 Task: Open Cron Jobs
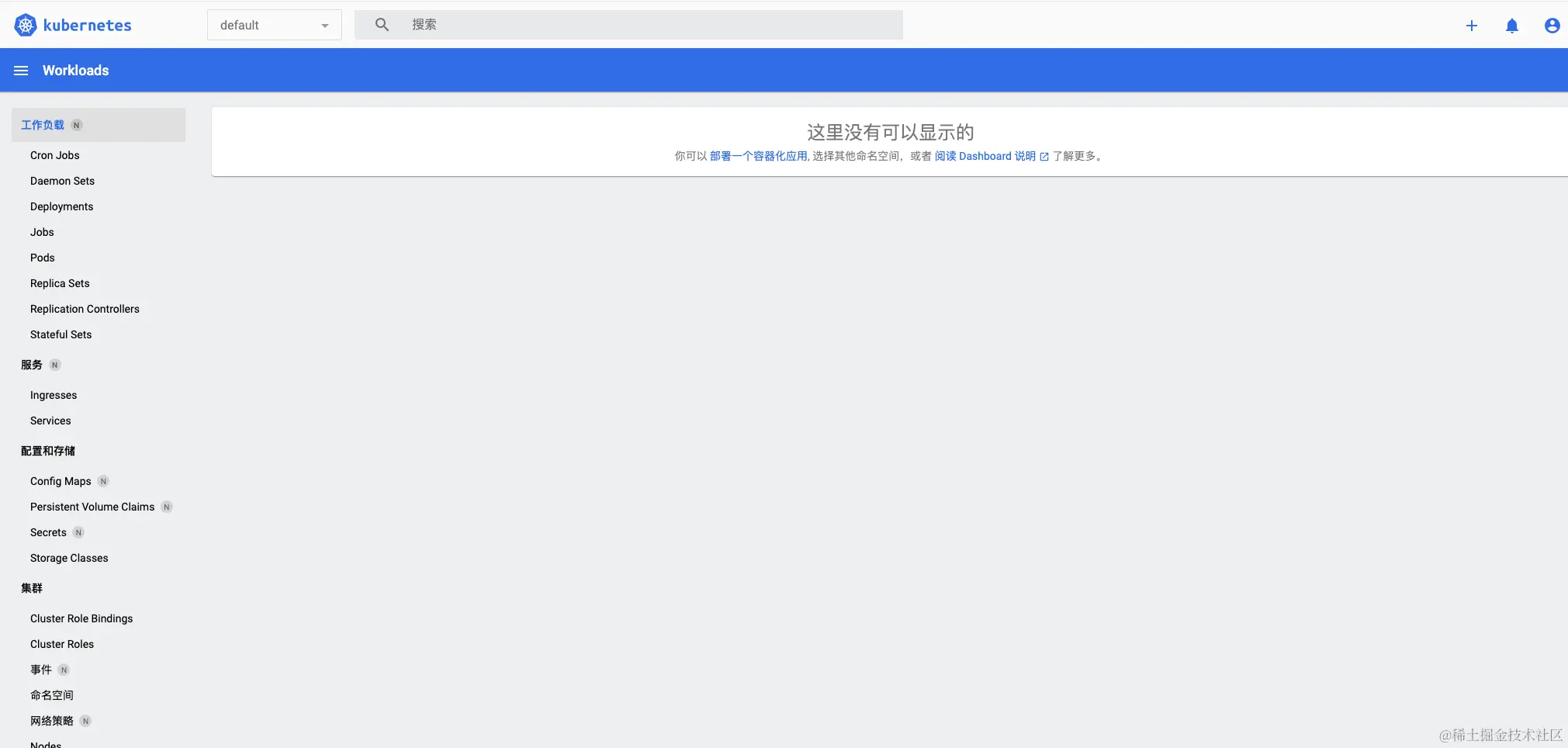point(54,155)
